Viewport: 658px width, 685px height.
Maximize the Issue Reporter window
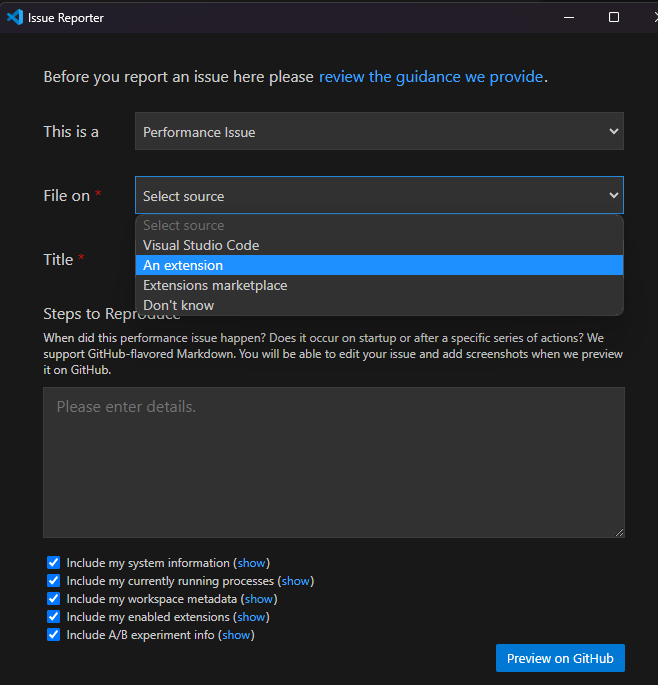click(x=614, y=17)
